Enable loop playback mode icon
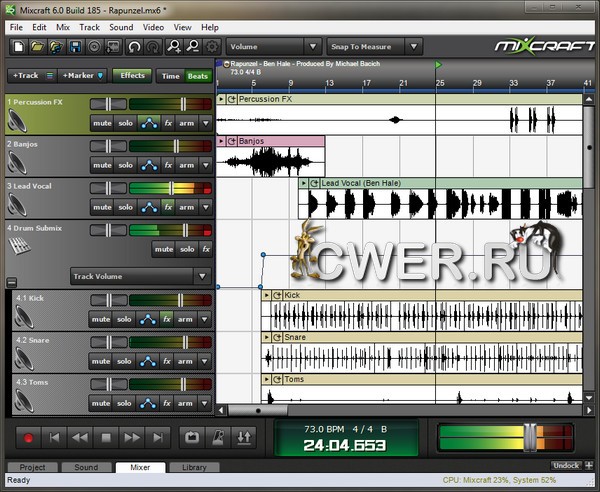600x492 pixels. click(190, 437)
